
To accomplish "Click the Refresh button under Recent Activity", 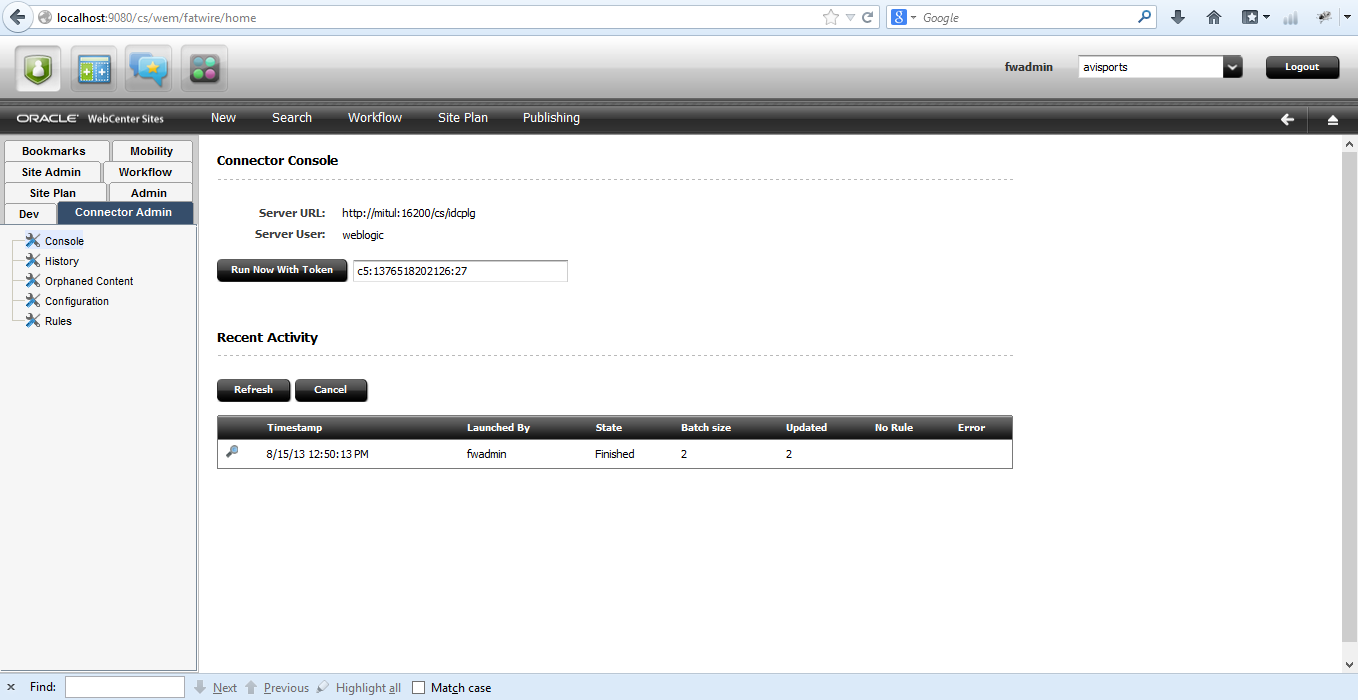I will (253, 390).
